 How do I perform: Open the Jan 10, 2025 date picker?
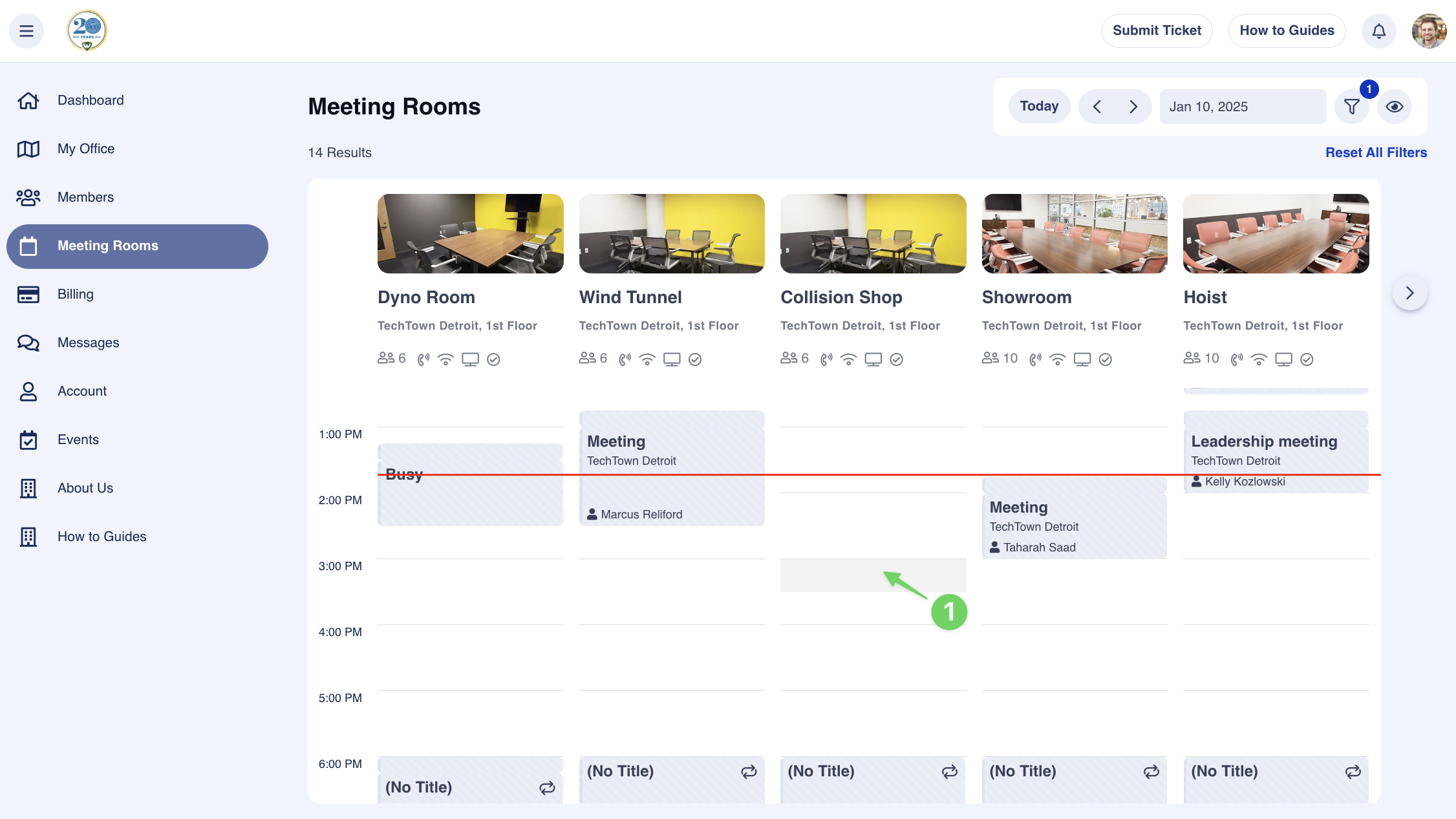click(x=1242, y=107)
